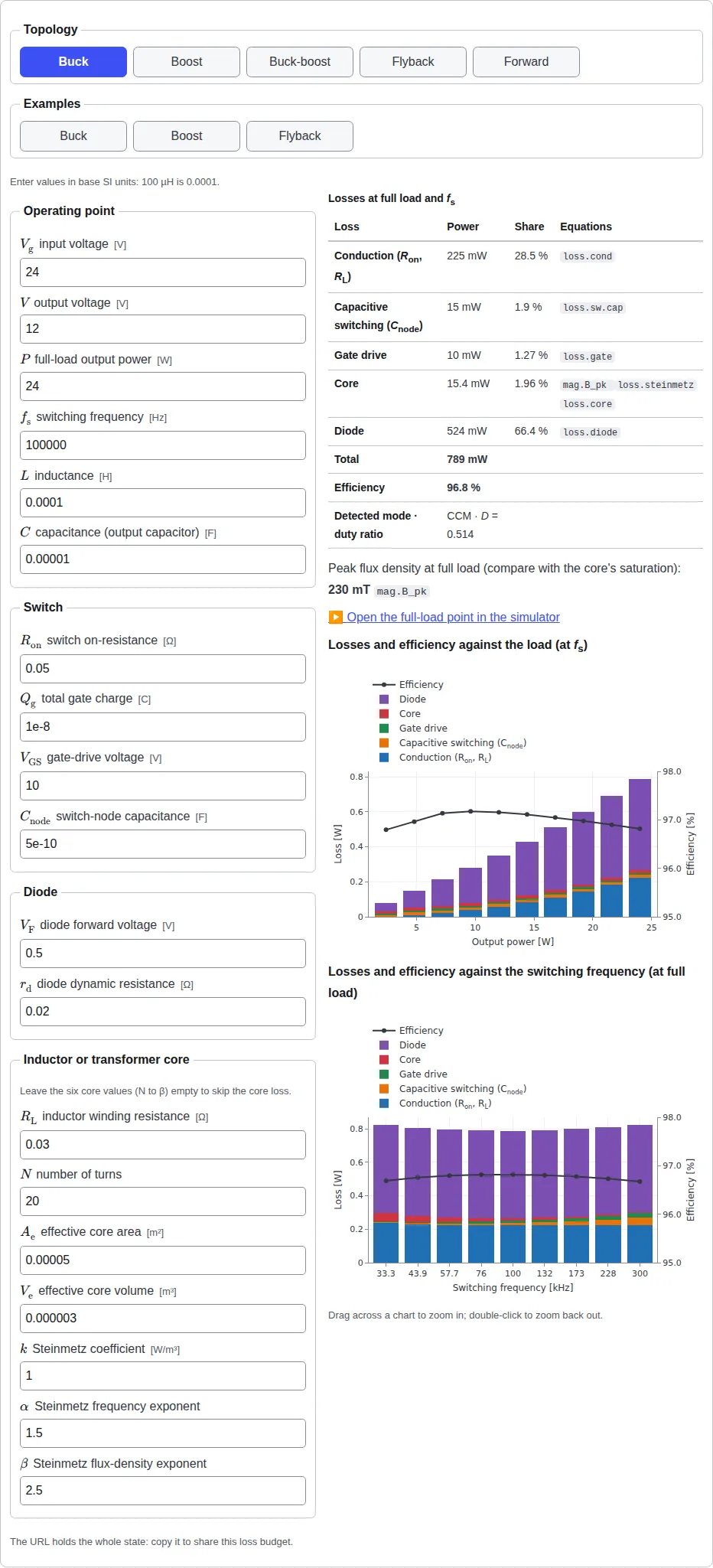The width and height of the screenshot is (713, 1568).
Task: Switch topology to Flyback
Action: (413, 62)
